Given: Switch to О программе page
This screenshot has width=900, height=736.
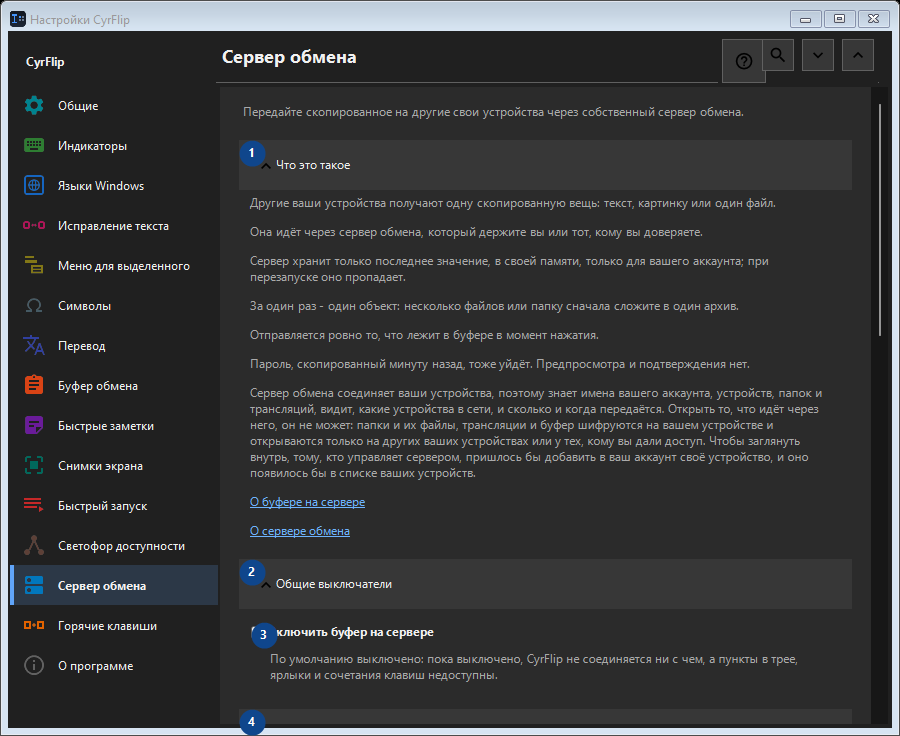Looking at the screenshot, I should click(x=114, y=666).
